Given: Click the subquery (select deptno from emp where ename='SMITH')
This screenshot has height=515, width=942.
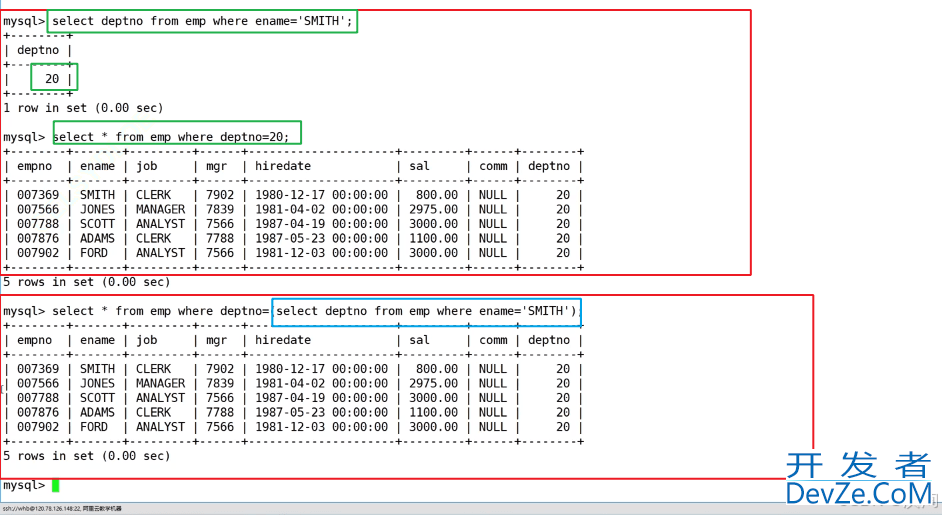Looking at the screenshot, I should pos(426,311).
